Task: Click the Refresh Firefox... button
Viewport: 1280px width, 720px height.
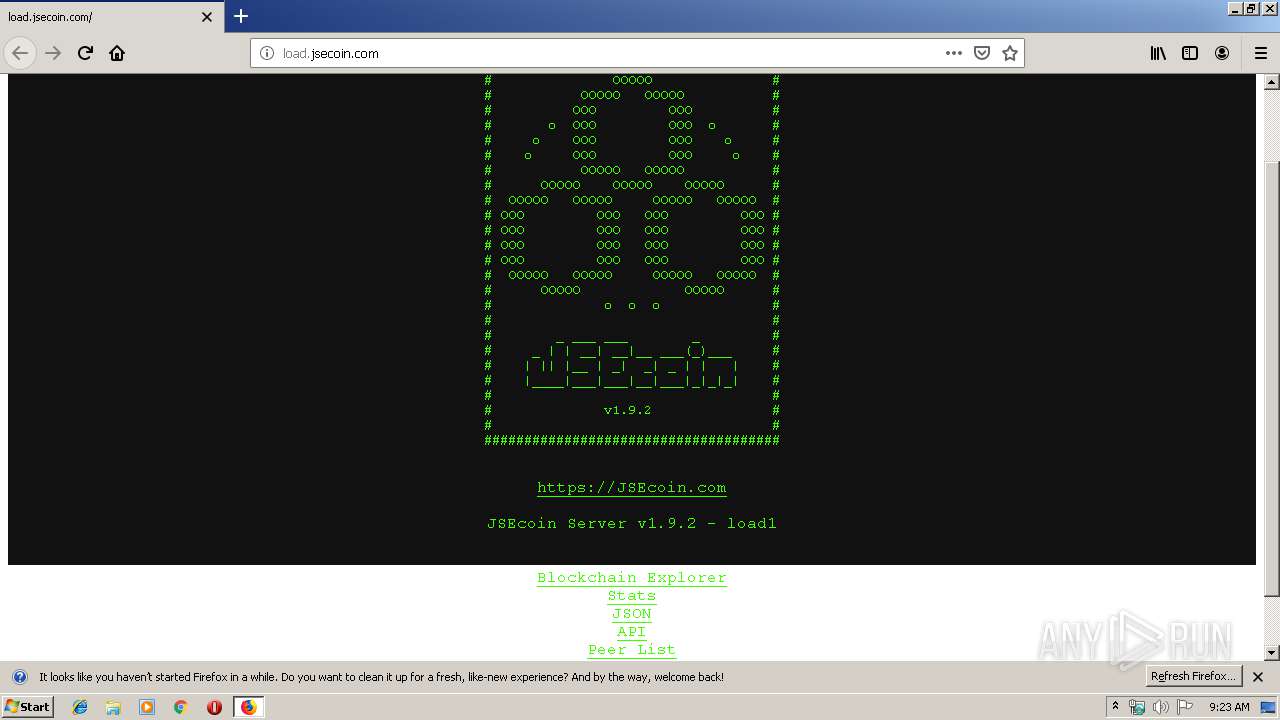Action: (1194, 677)
